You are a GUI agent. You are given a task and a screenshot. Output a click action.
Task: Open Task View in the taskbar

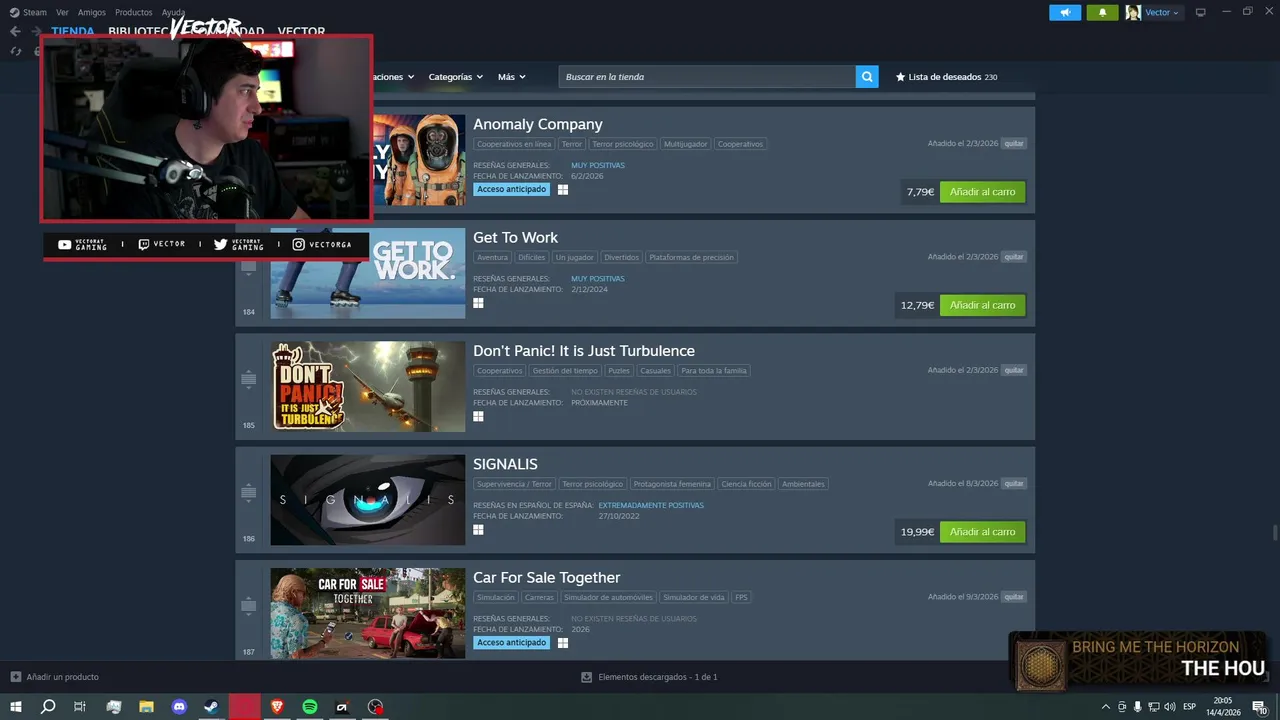click(80, 707)
